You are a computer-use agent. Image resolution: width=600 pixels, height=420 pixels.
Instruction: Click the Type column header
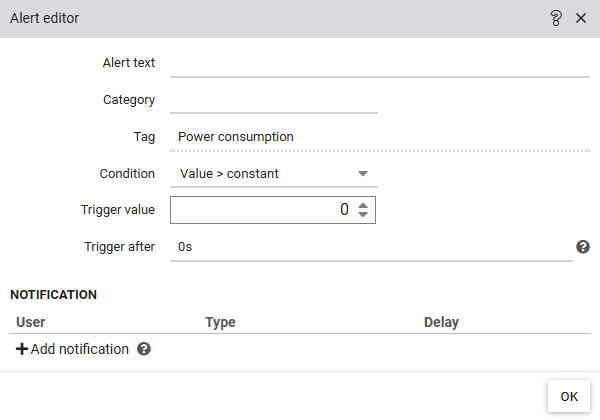(220, 322)
